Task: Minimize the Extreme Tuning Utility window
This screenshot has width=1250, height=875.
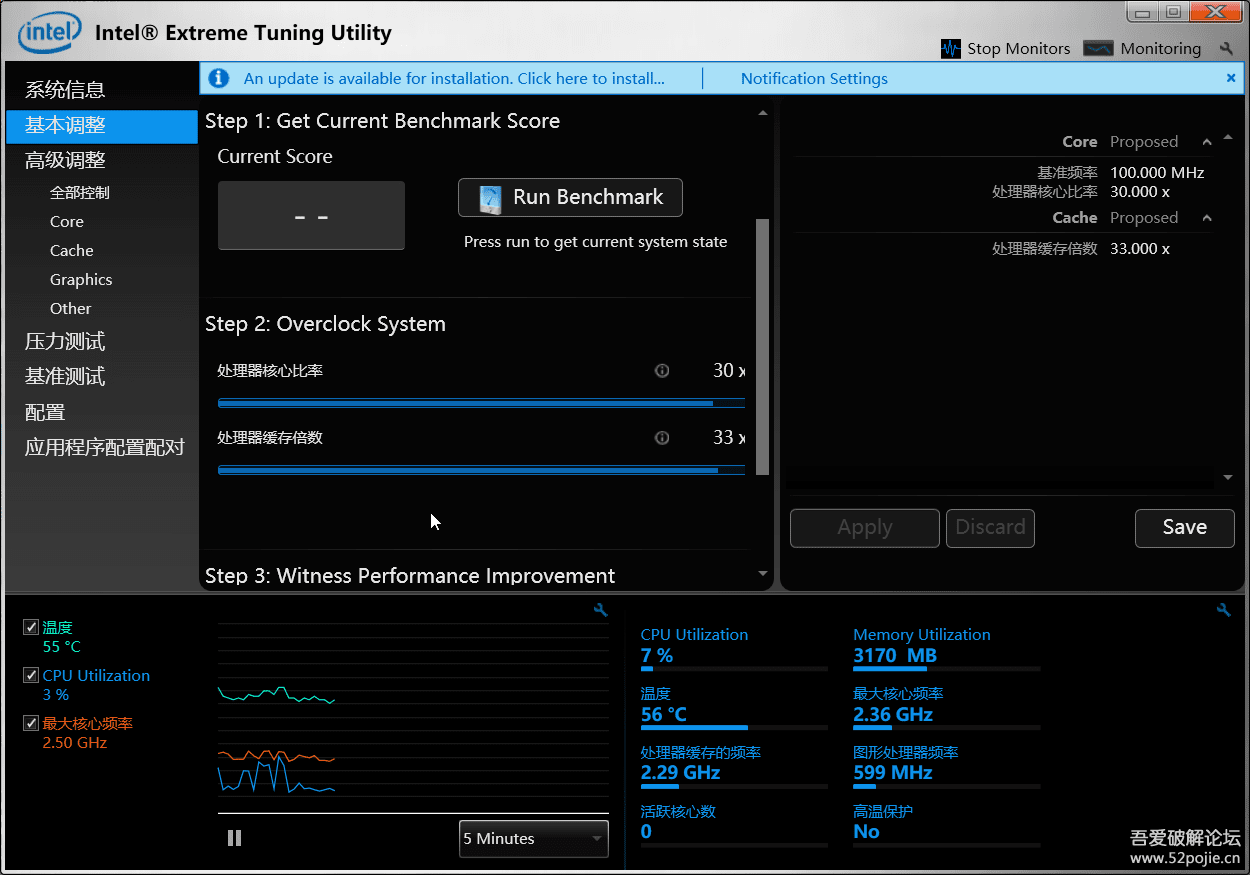Action: [x=1143, y=12]
